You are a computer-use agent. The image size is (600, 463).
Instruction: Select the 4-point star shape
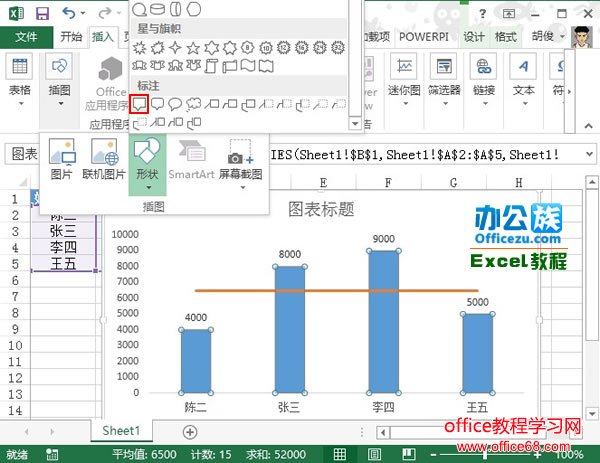pos(175,48)
